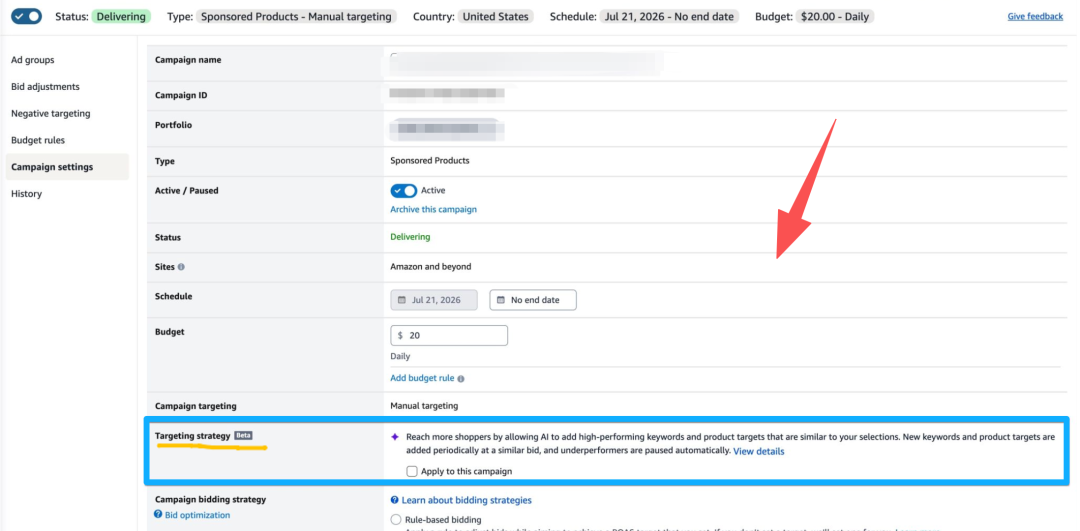The width and height of the screenshot is (1080, 531).
Task: Click the Portfolio label
Action: click(x=174, y=125)
